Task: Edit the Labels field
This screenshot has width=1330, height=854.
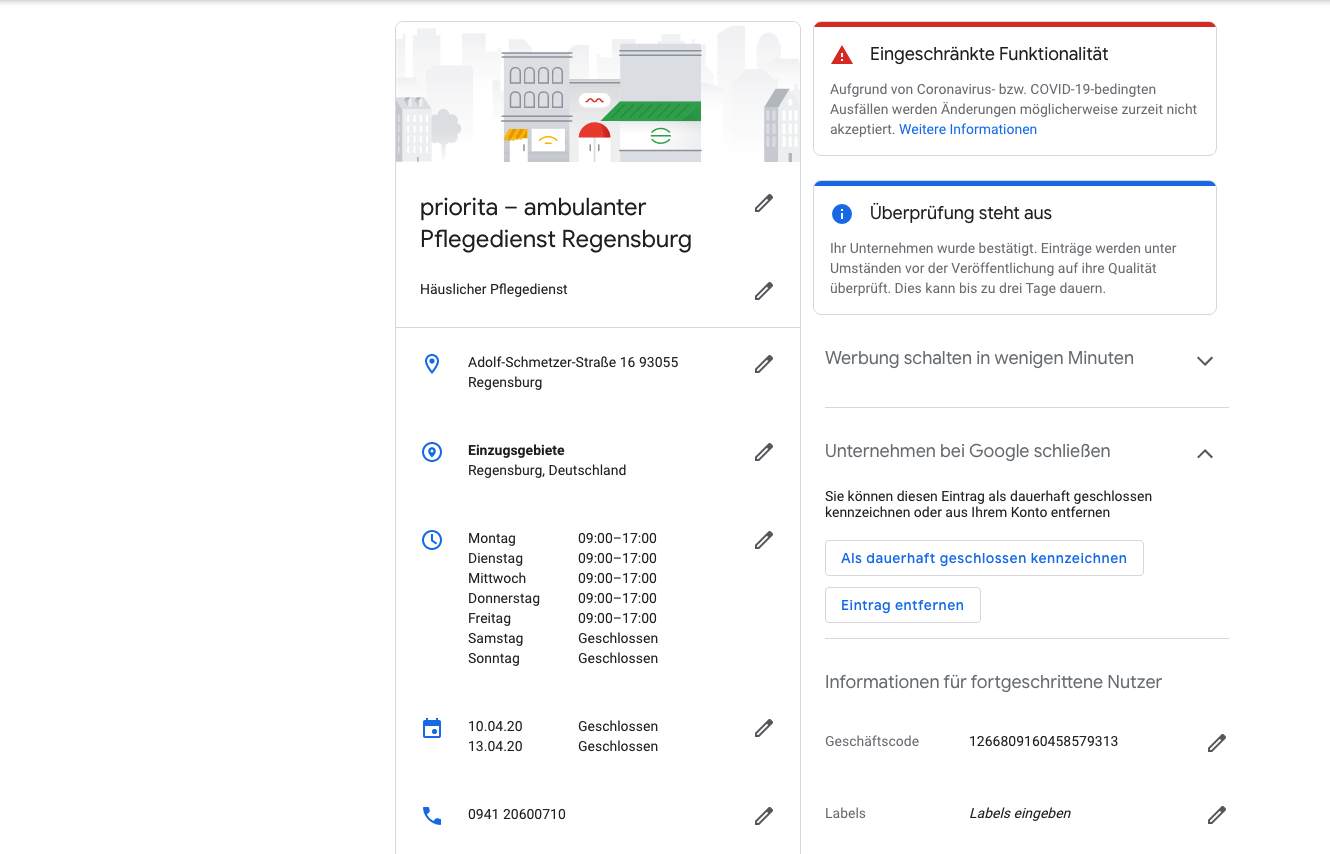Action: click(x=1216, y=814)
